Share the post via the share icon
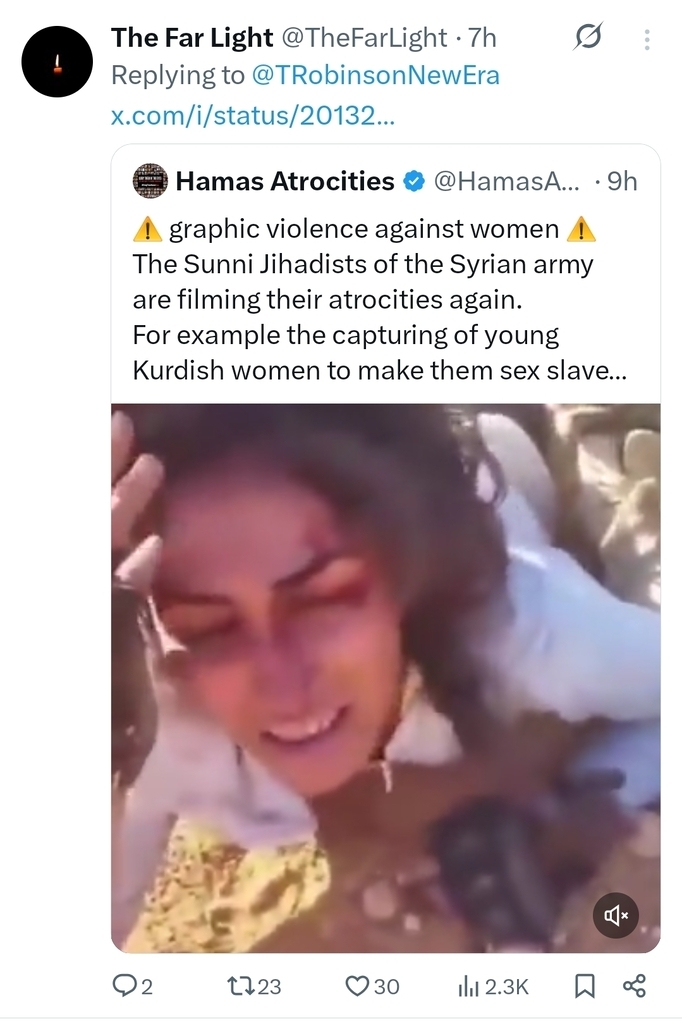Viewport: 682px width, 1024px height. 635,986
